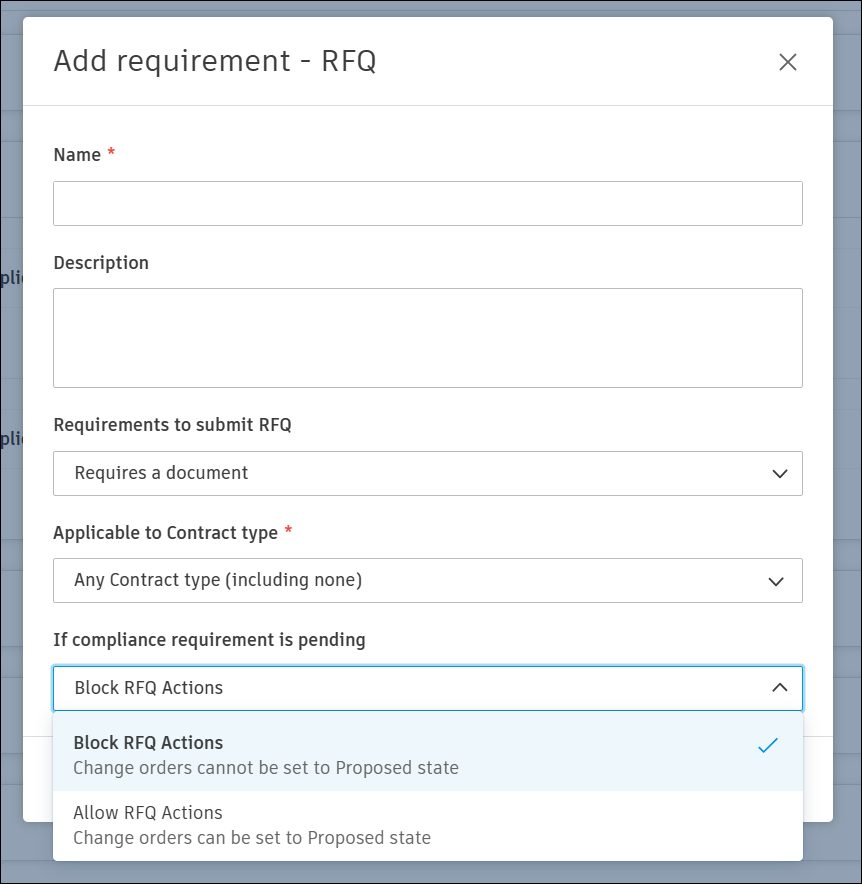Viewport: 862px width, 884px height.
Task: Click the blue checkmark on selected option
Action: pyautogui.click(x=767, y=746)
